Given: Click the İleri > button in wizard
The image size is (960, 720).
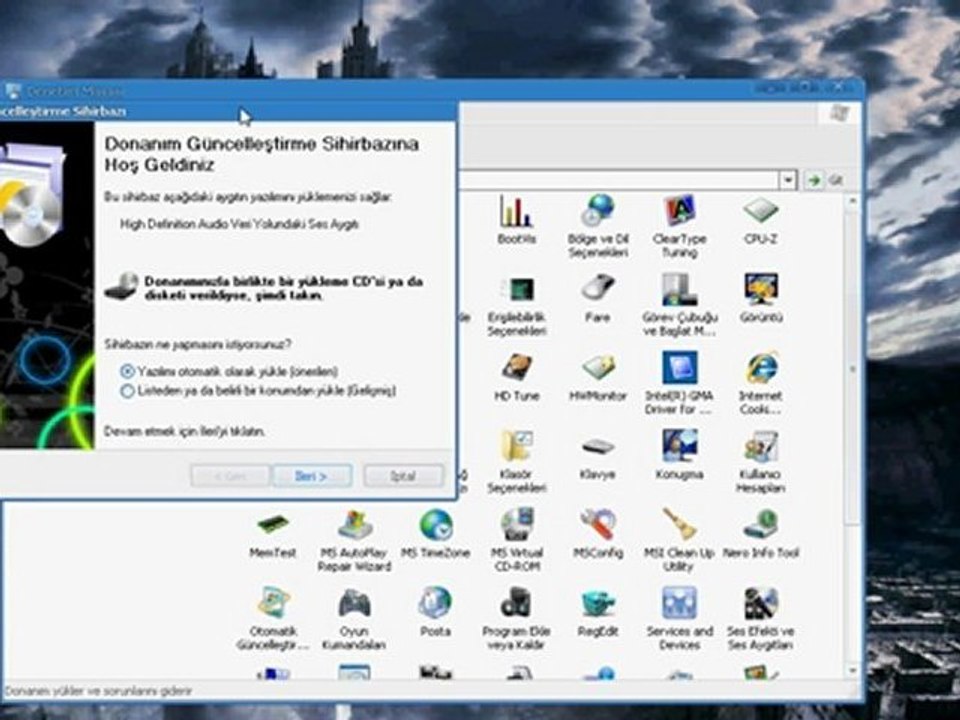Looking at the screenshot, I should (312, 476).
